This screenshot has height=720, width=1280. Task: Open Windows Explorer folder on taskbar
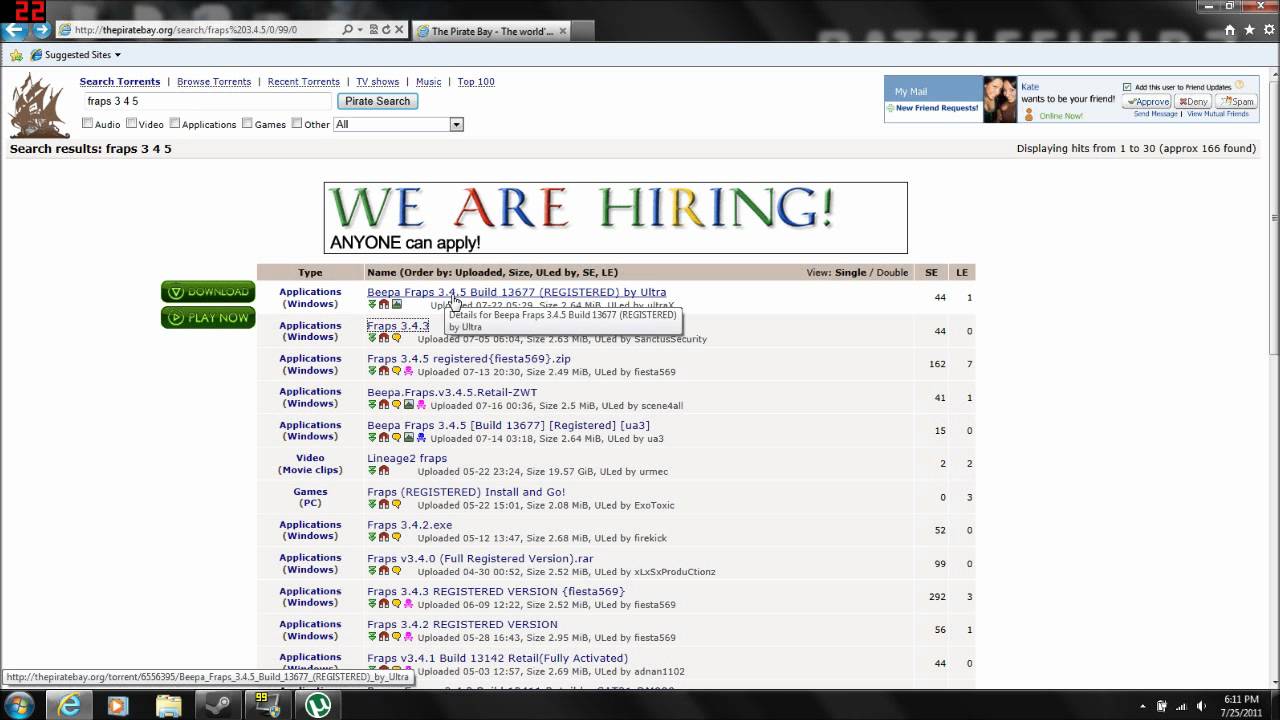point(168,705)
